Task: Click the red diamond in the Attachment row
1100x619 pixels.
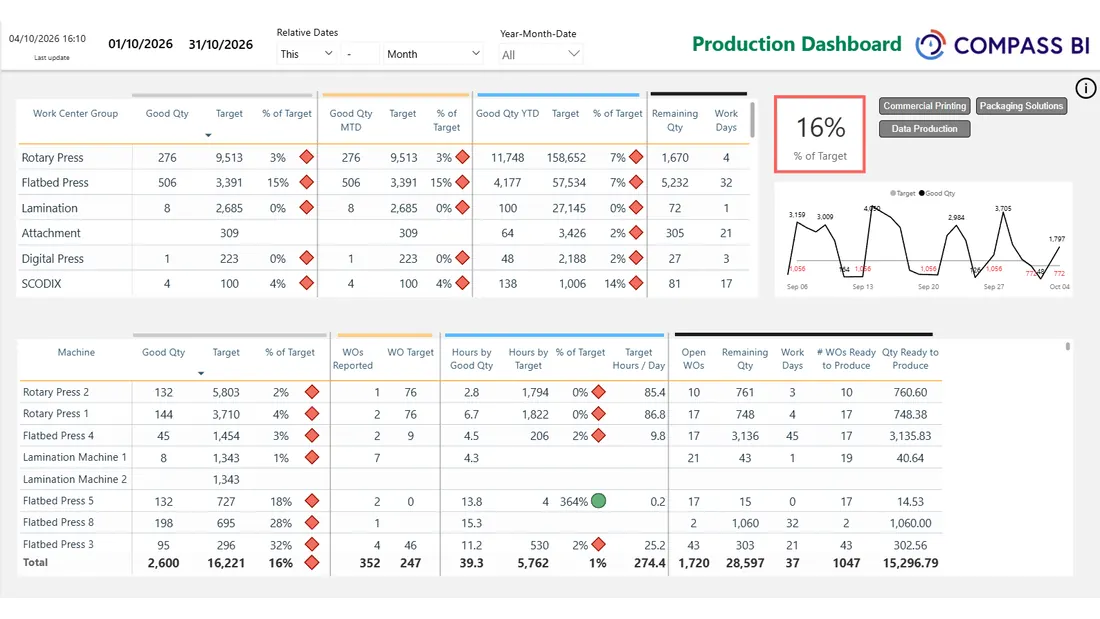Action: pyautogui.click(x=636, y=233)
